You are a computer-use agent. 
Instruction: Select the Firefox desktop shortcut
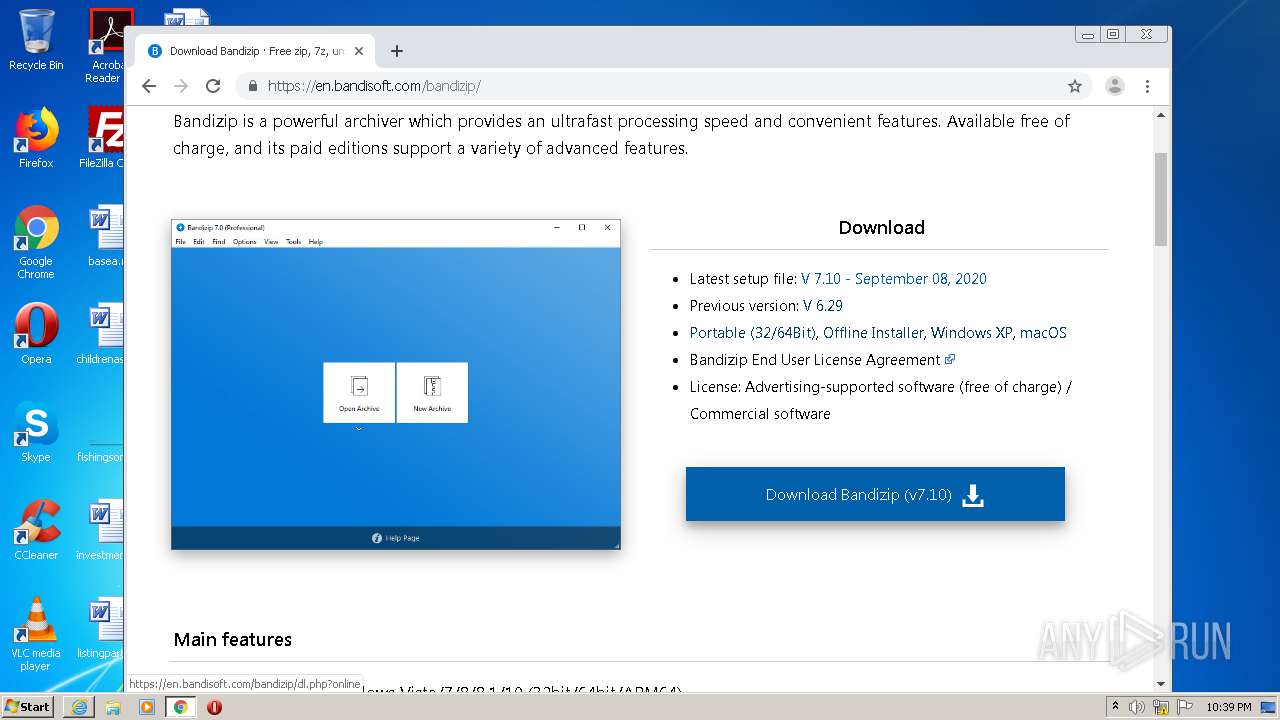point(36,137)
